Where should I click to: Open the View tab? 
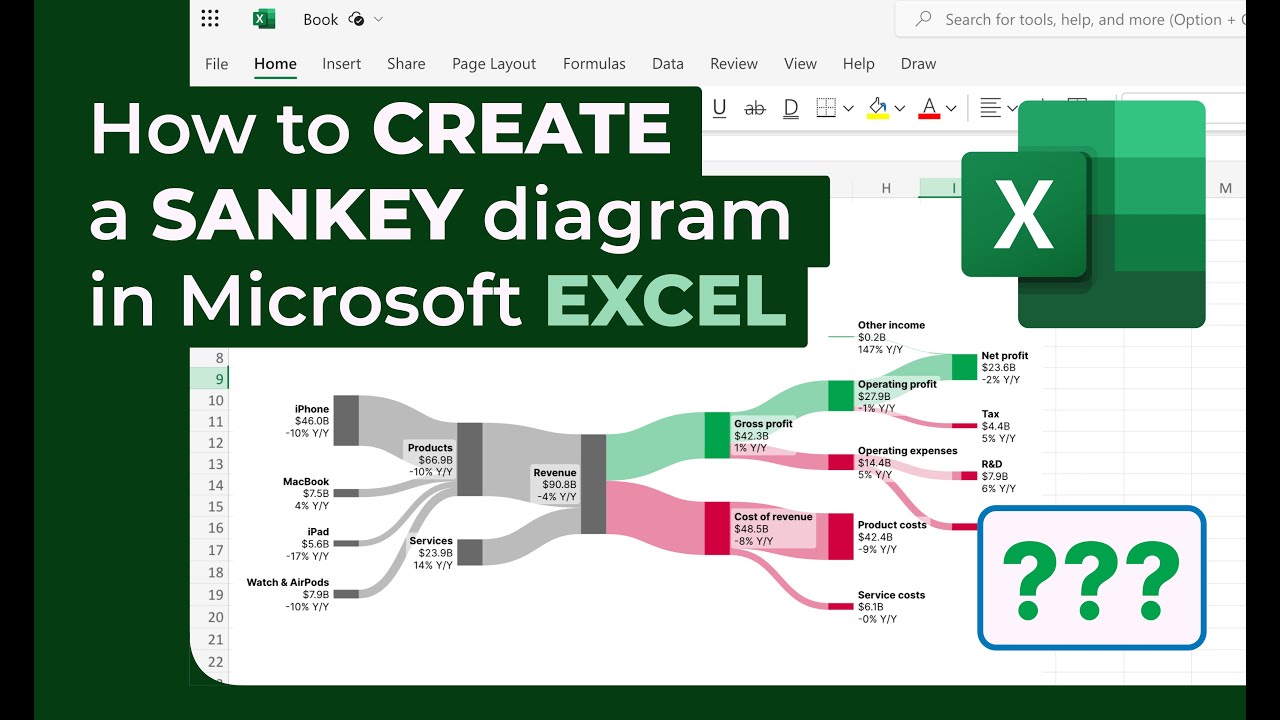800,63
